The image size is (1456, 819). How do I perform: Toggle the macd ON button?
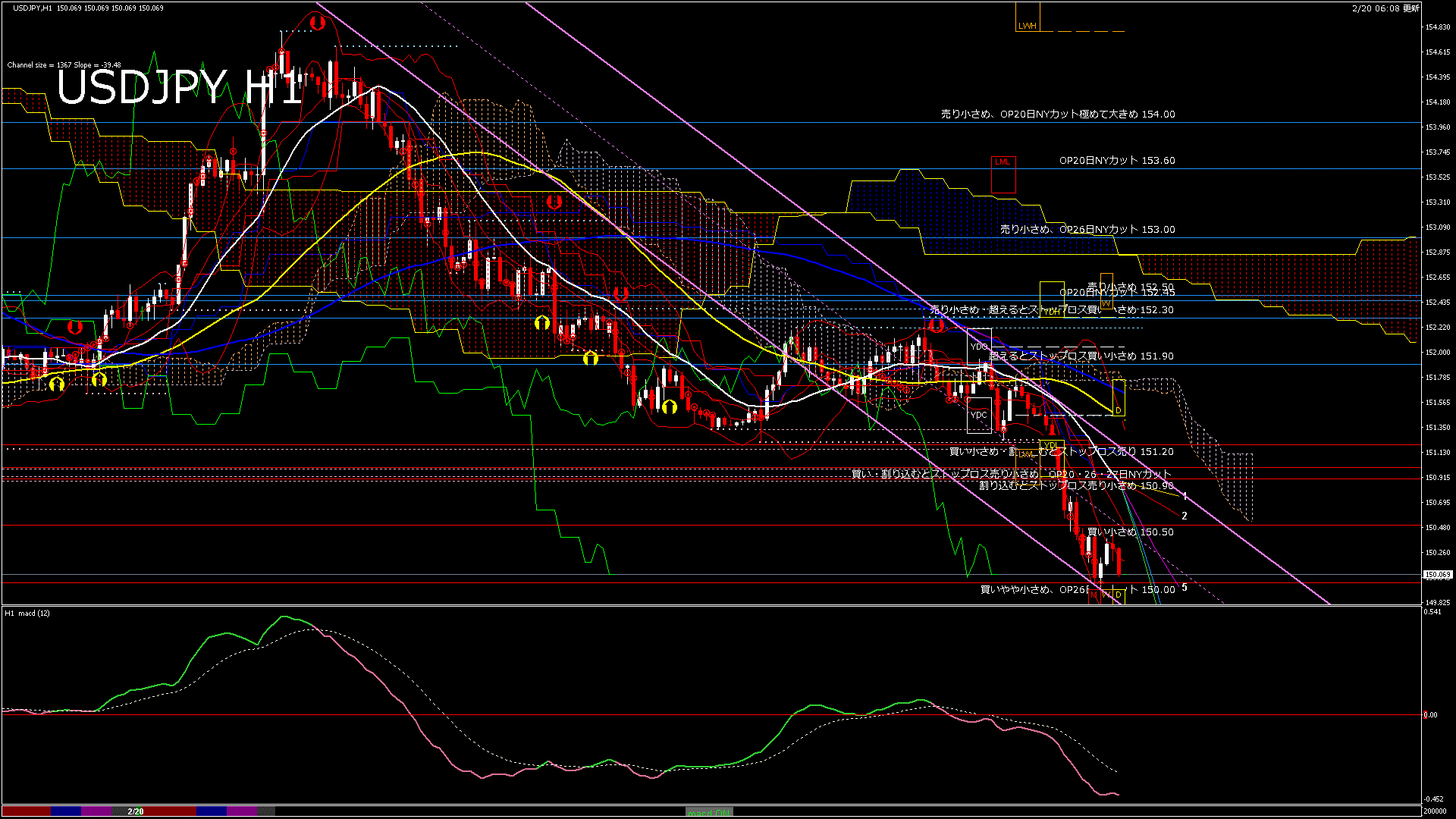click(708, 811)
